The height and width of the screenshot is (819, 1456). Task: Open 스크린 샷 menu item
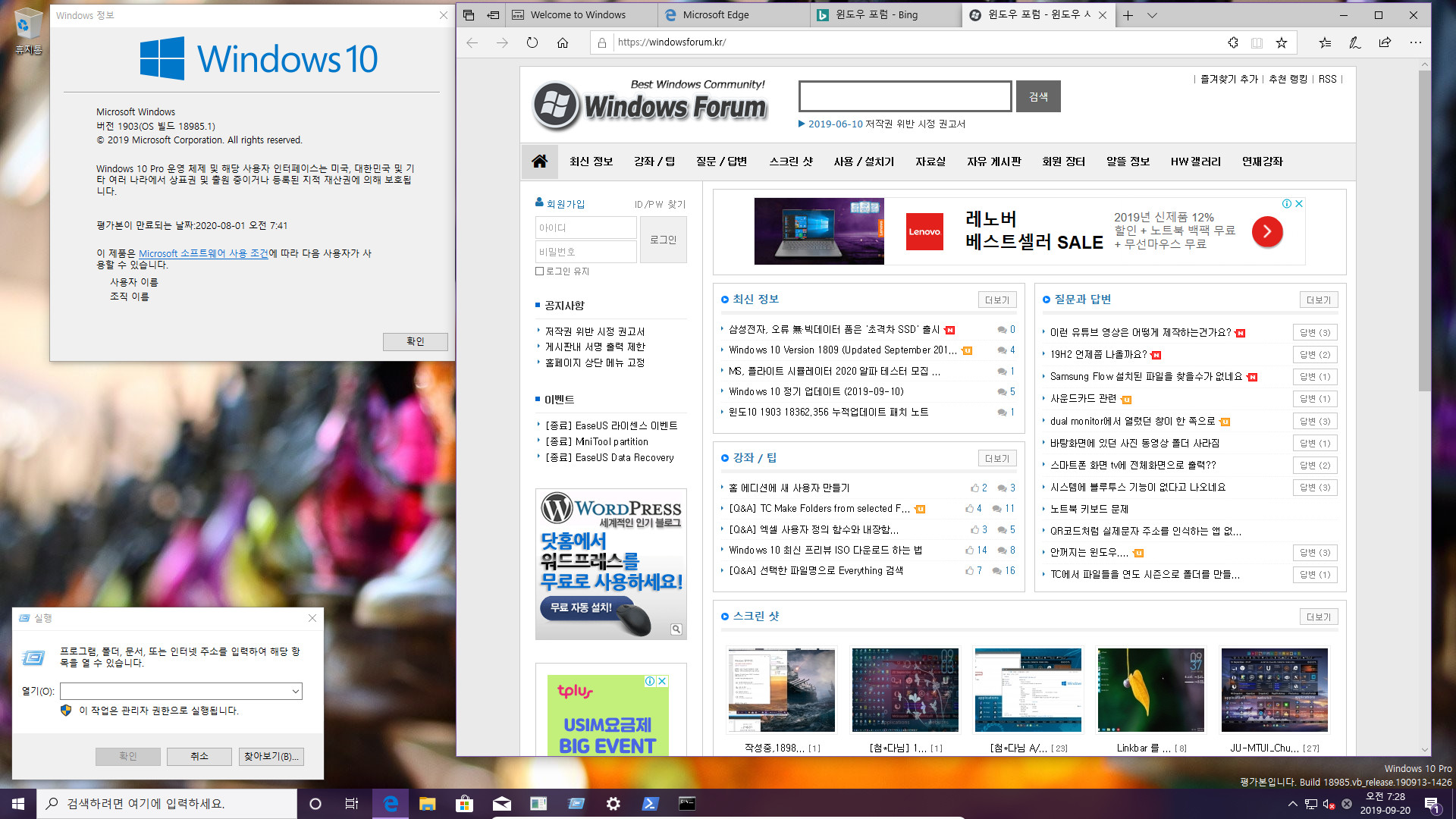(x=790, y=162)
